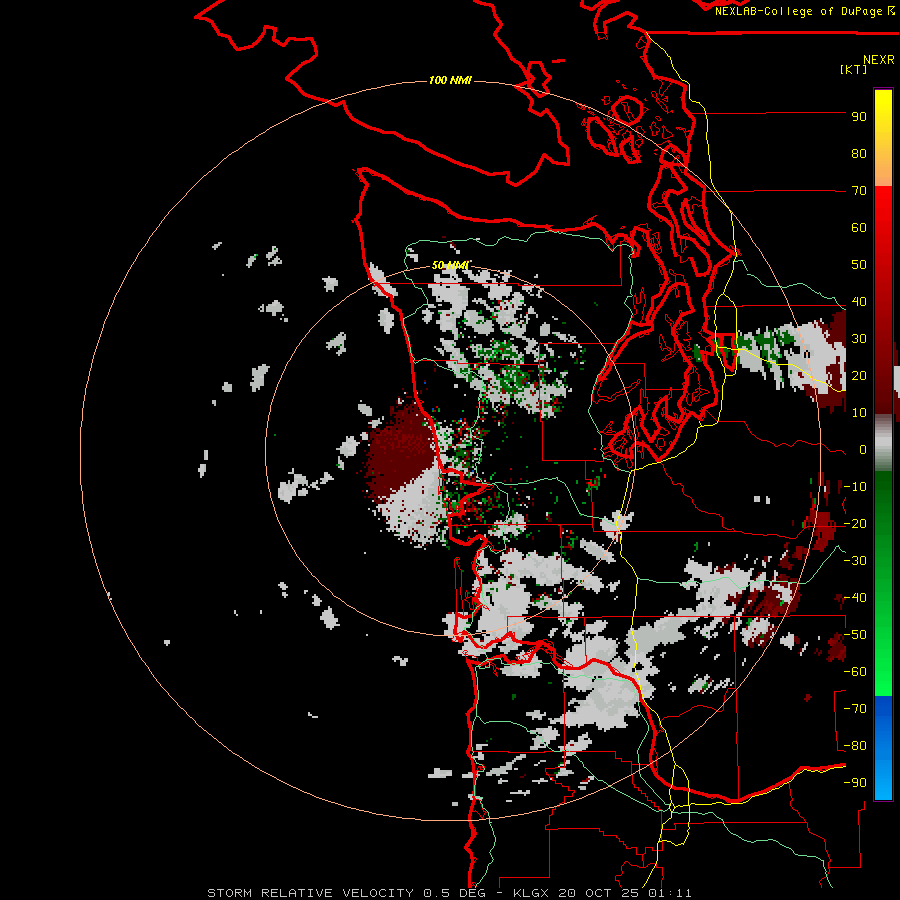Click the [KT] units label
This screenshot has width=900, height=900.
pyautogui.click(x=854, y=69)
